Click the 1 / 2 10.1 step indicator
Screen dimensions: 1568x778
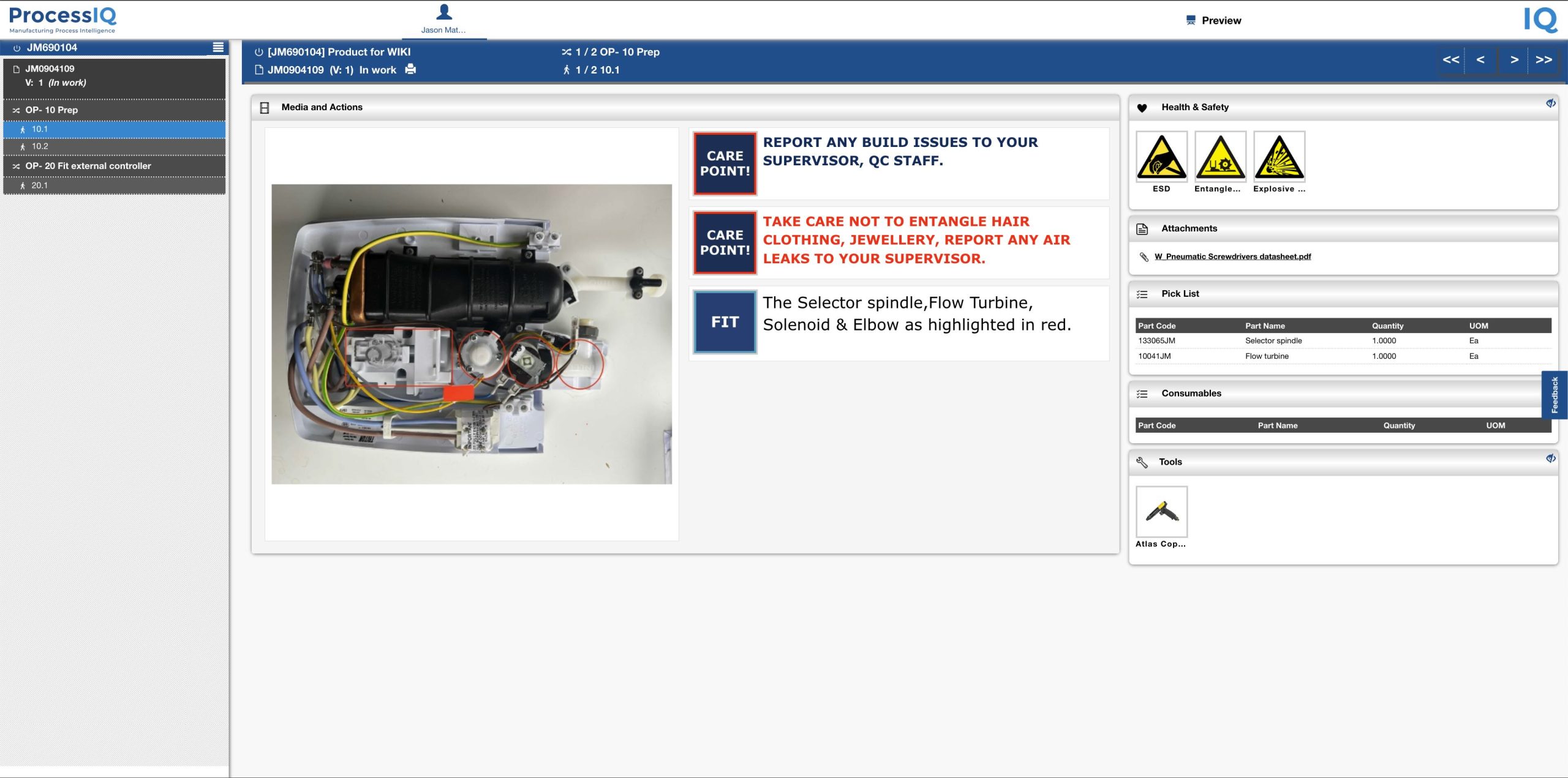(597, 70)
